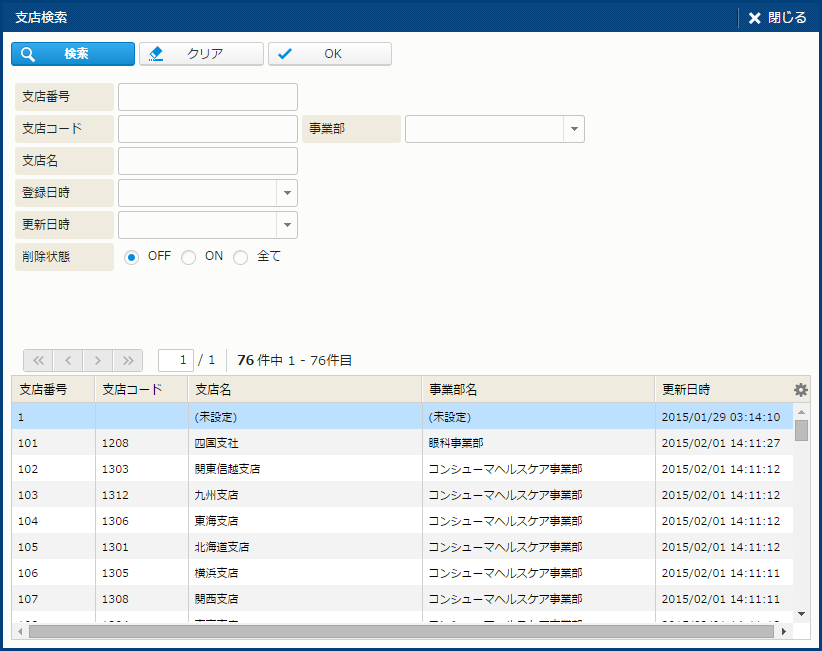Image resolution: width=822 pixels, height=651 pixels.
Task: Close the dialog with 閉じる
Action: pyautogui.click(x=777, y=18)
